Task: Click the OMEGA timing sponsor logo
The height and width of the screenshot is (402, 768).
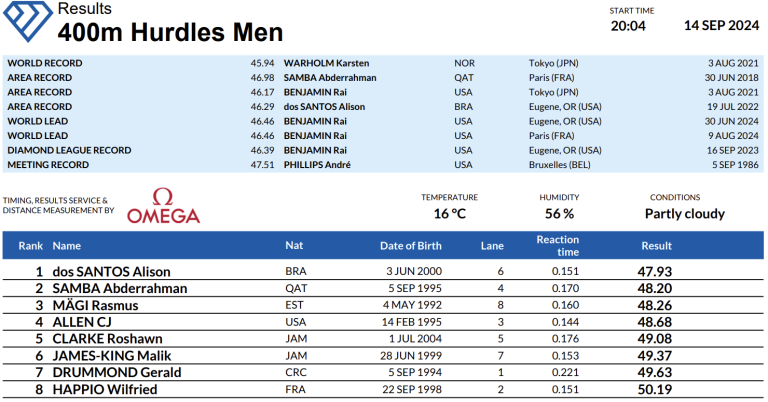Action: click(x=162, y=205)
